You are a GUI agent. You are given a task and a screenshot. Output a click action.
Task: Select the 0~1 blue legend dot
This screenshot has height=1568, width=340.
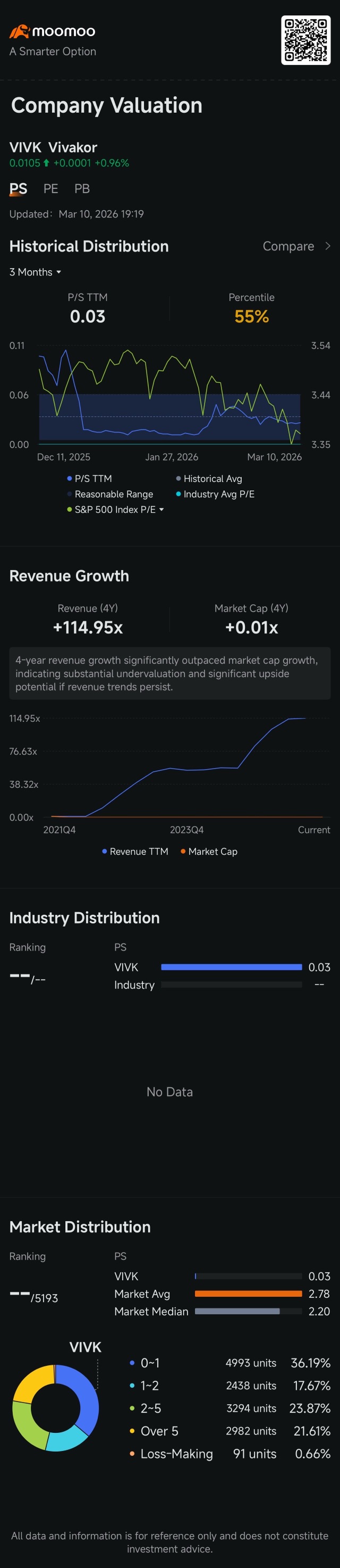click(132, 1363)
